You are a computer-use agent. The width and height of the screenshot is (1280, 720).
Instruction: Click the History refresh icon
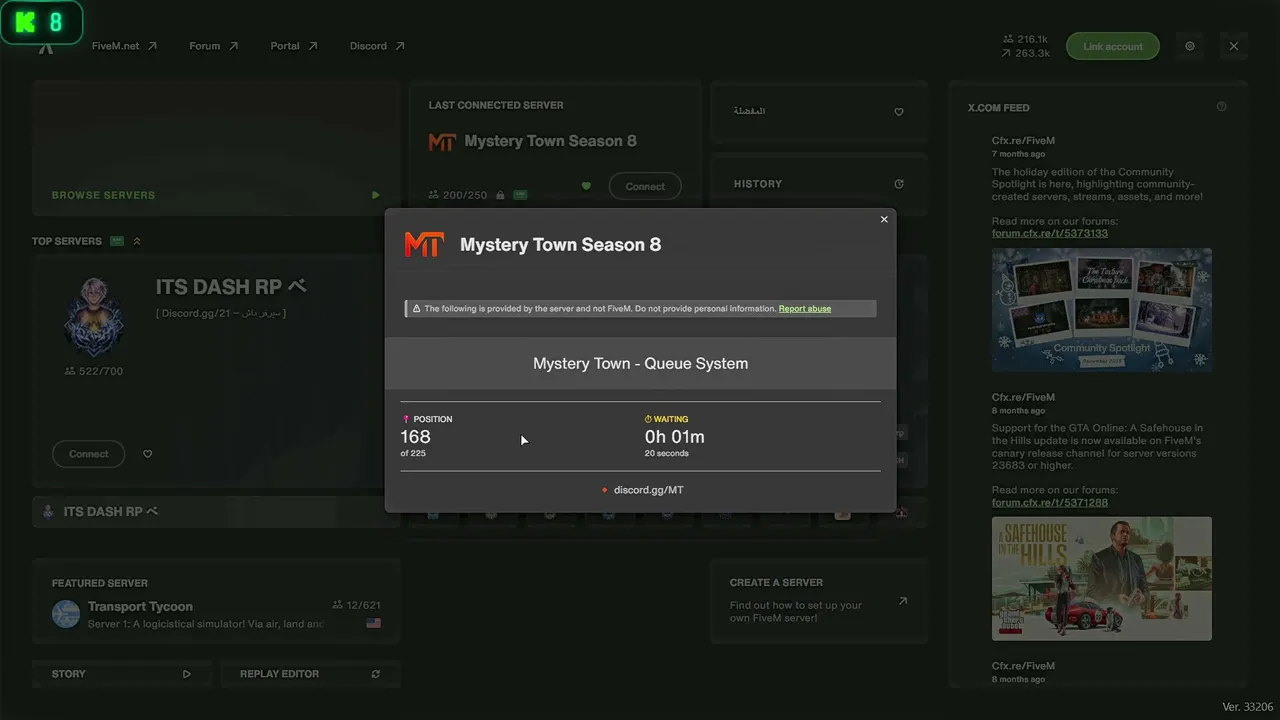point(899,184)
